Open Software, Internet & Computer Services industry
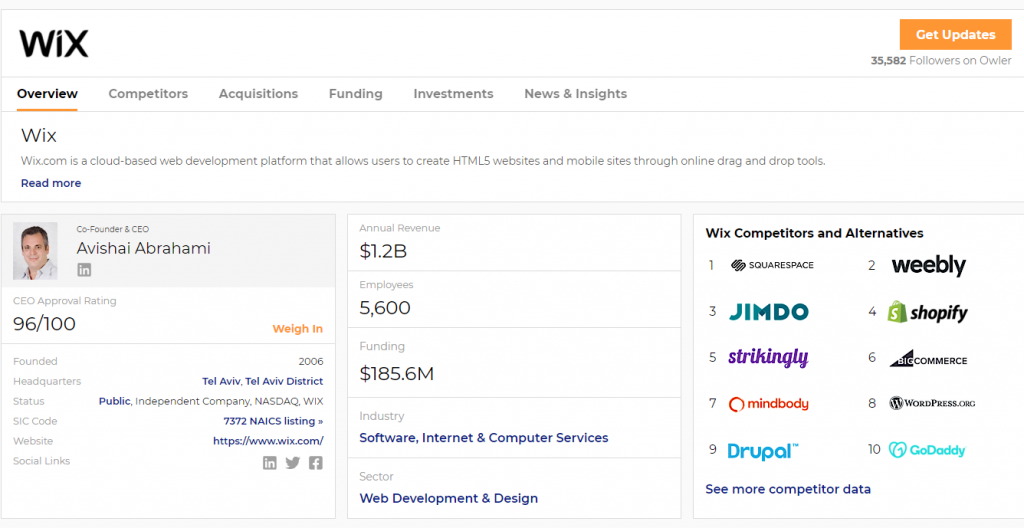1024x528 pixels. [x=483, y=438]
